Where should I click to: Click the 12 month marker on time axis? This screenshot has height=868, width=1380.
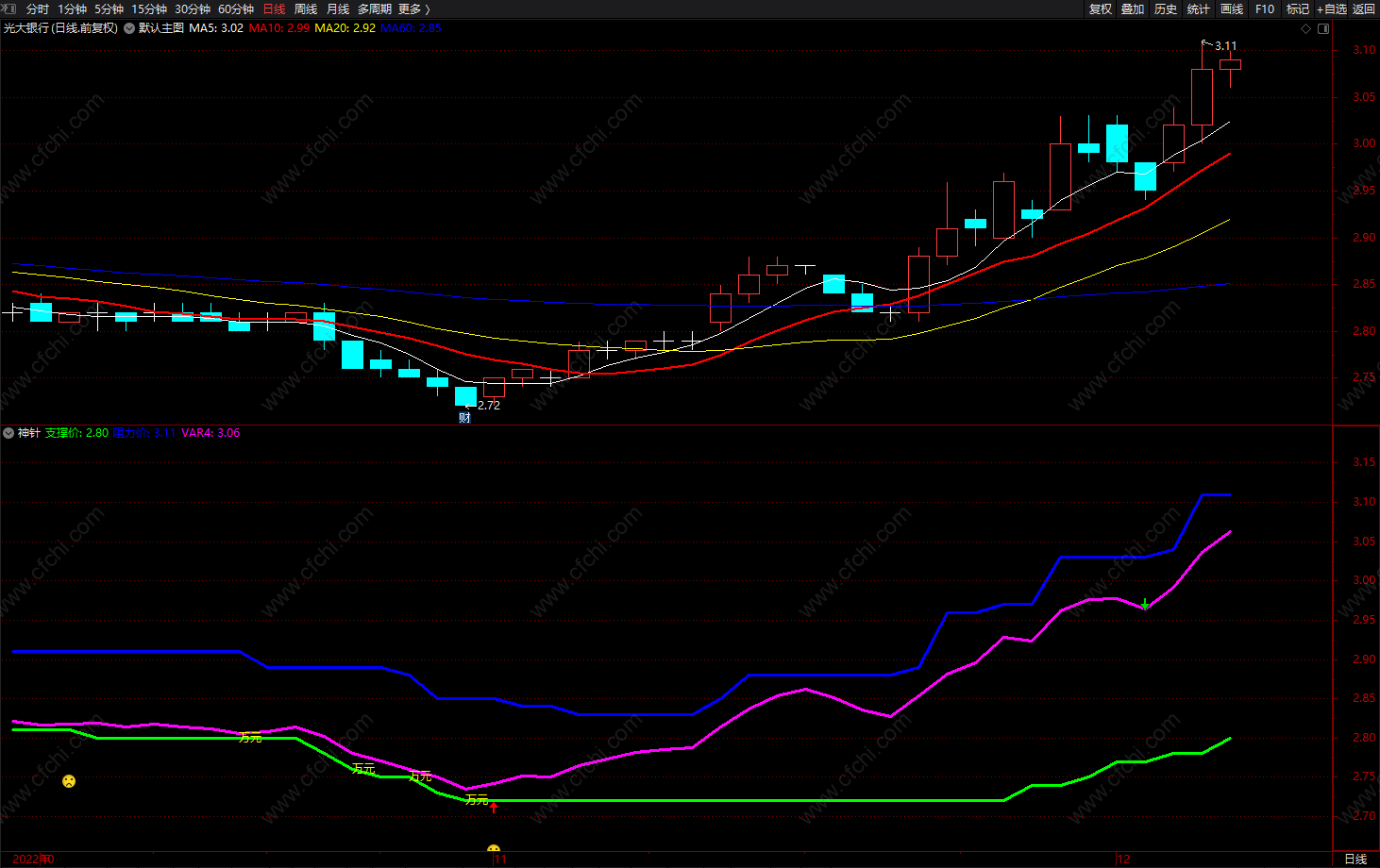tap(1123, 860)
